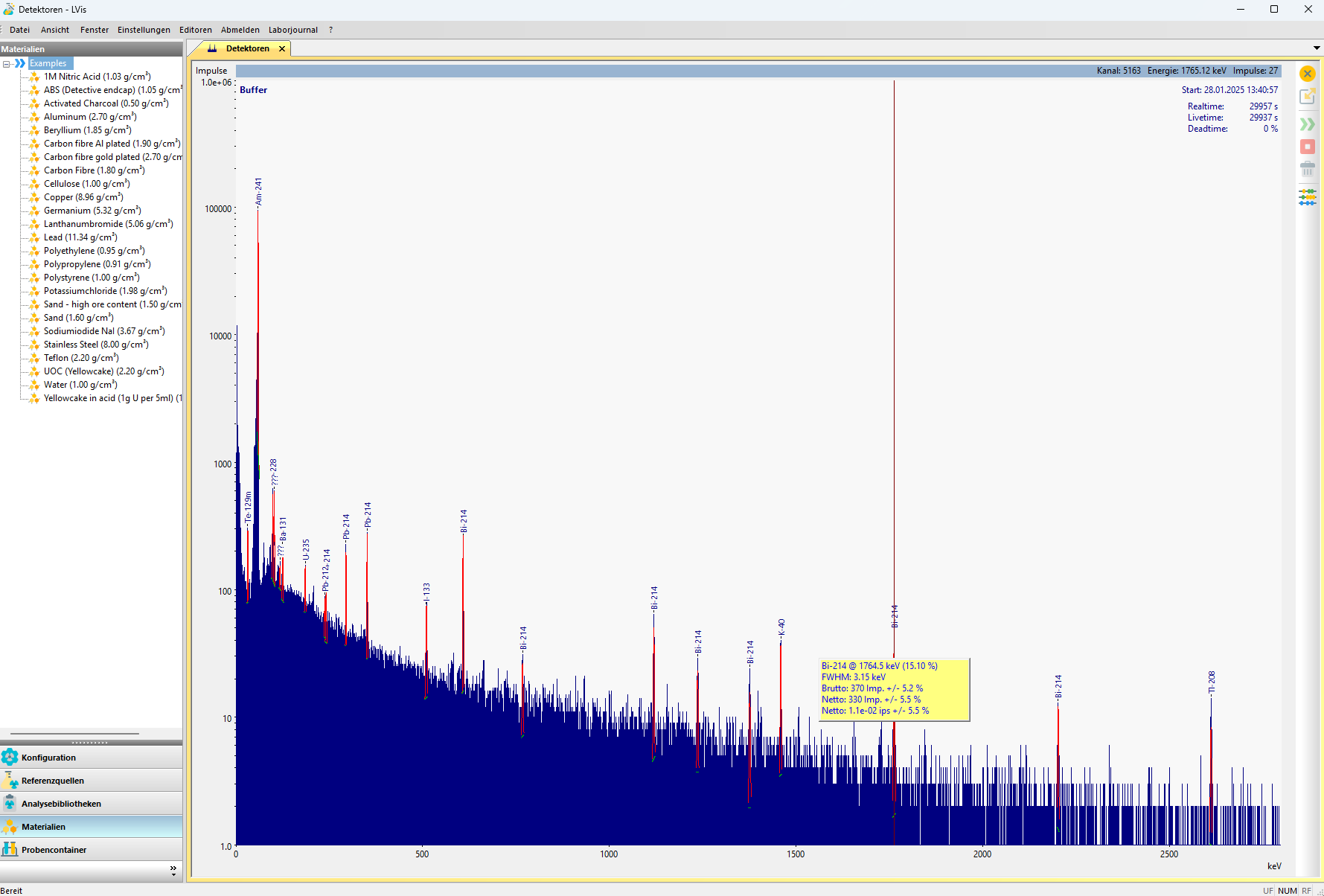Open the tab list dropdown arrow
1324x896 pixels.
(x=1317, y=48)
